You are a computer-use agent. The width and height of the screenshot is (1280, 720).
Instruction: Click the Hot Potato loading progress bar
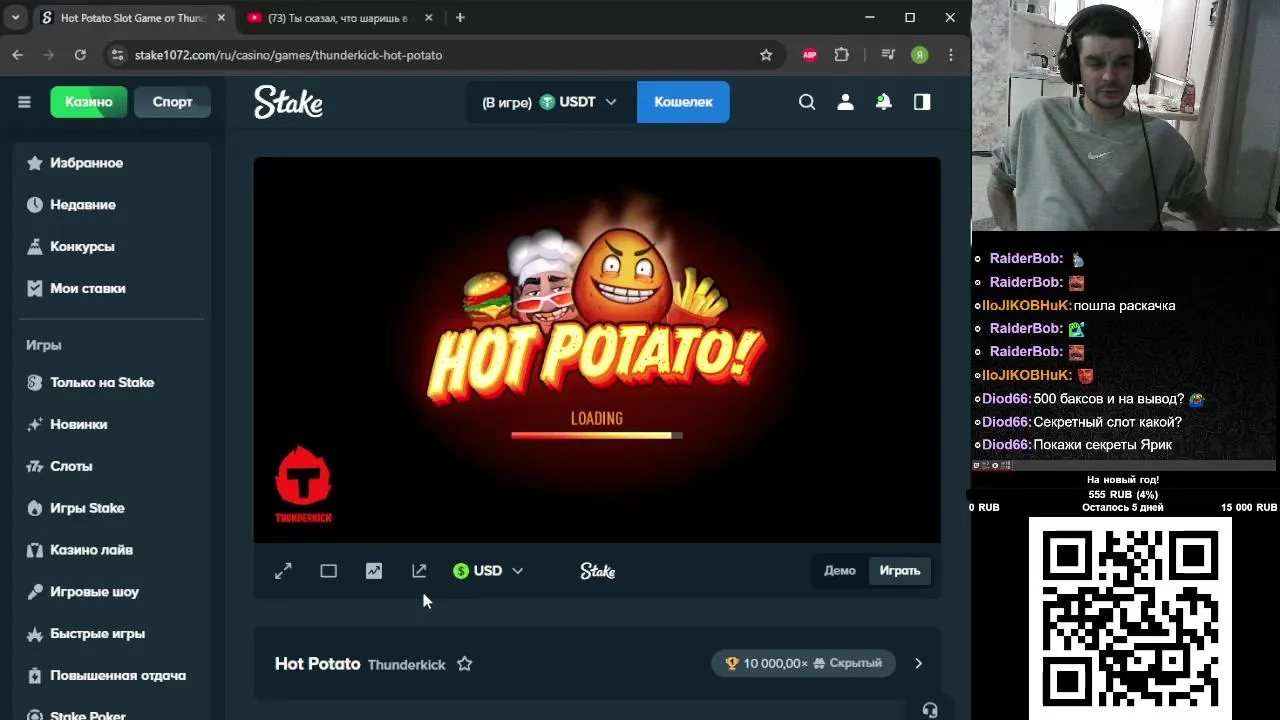click(597, 435)
